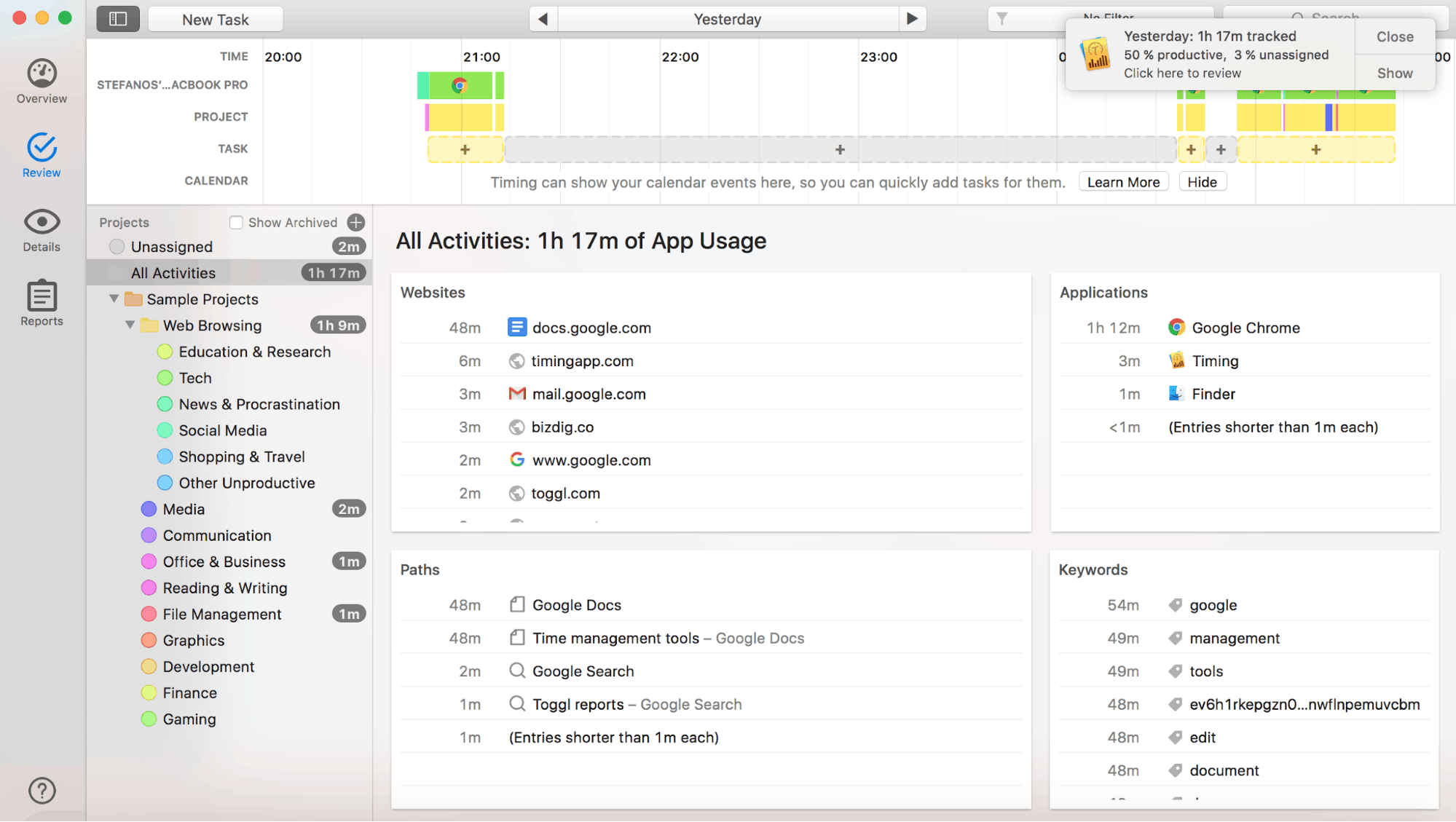Click the Media project color dot
1456x822 pixels.
click(x=149, y=509)
